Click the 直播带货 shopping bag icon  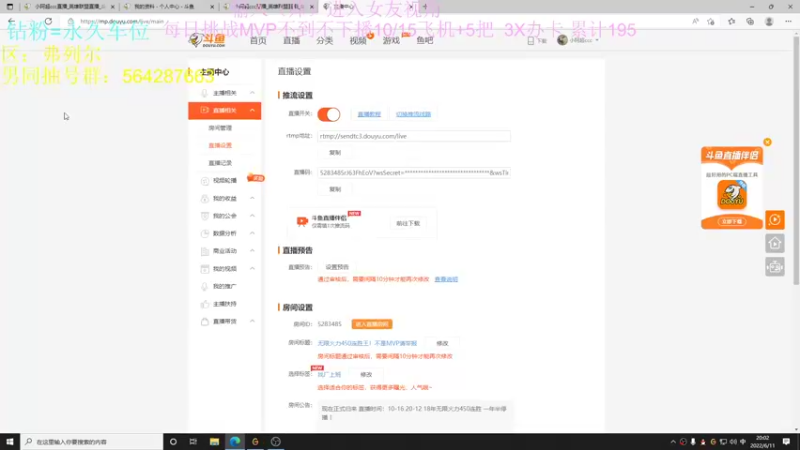[205, 321]
